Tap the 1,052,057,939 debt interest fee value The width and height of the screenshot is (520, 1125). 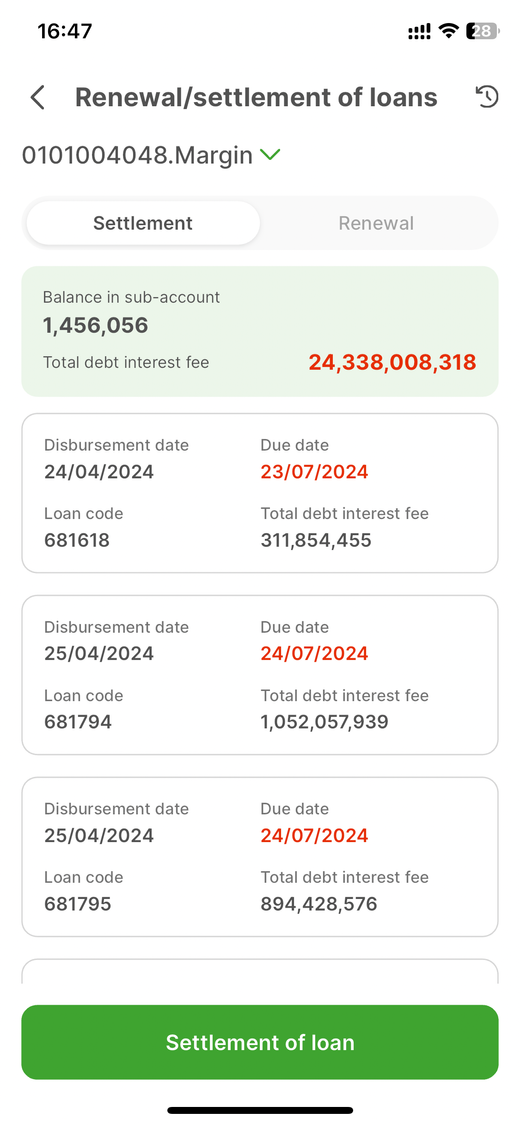(324, 722)
